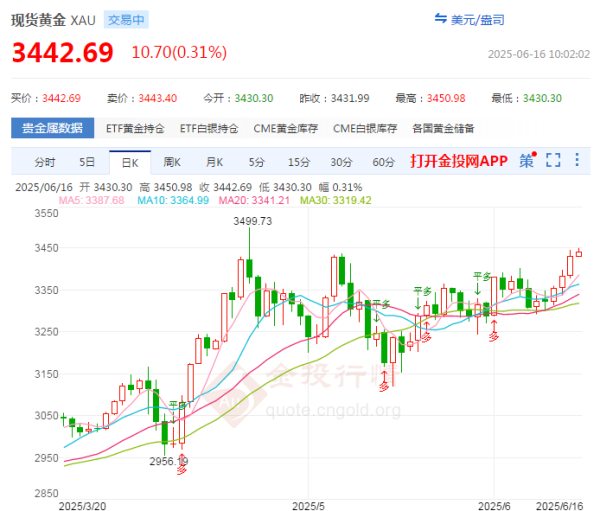Click the timestamp 2025-06-16 10:02:02

pos(539,54)
